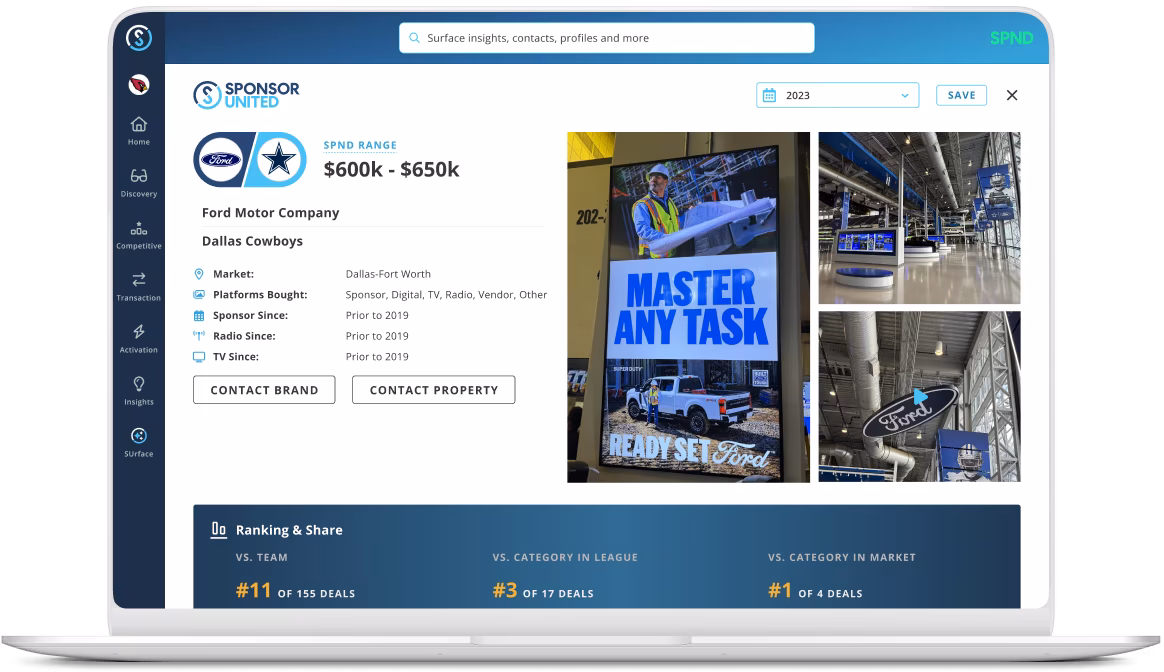Screen dimensions: 1164x672
Task: Click the SAVE button
Action: click(961, 95)
